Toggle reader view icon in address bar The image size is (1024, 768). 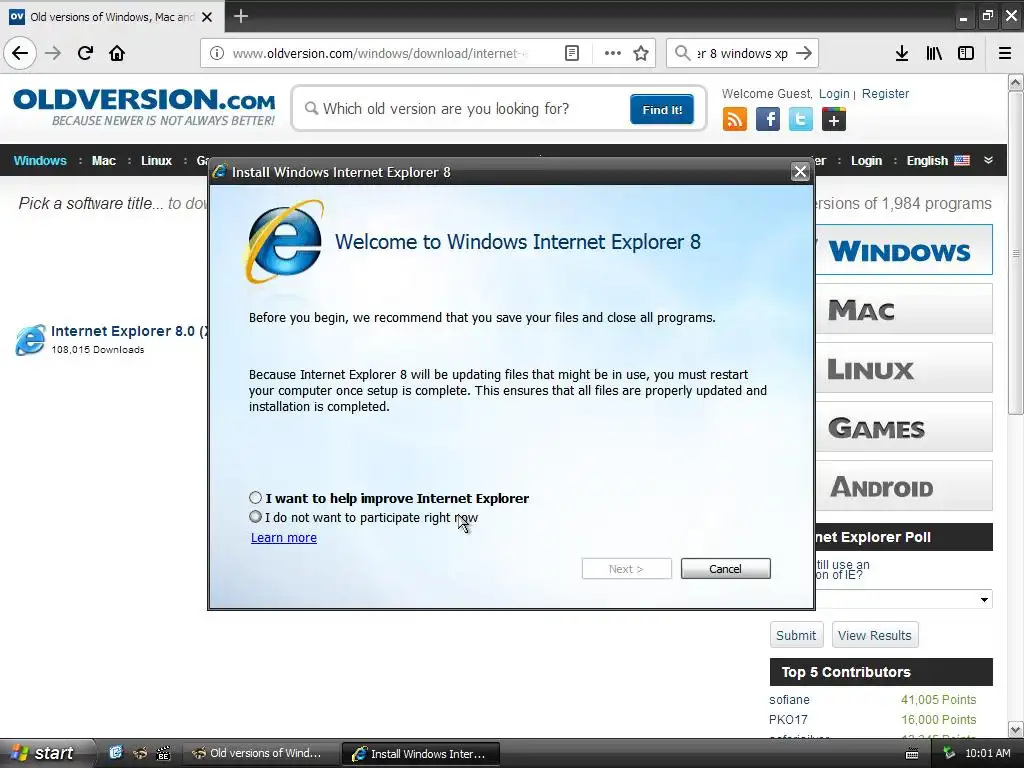point(571,53)
